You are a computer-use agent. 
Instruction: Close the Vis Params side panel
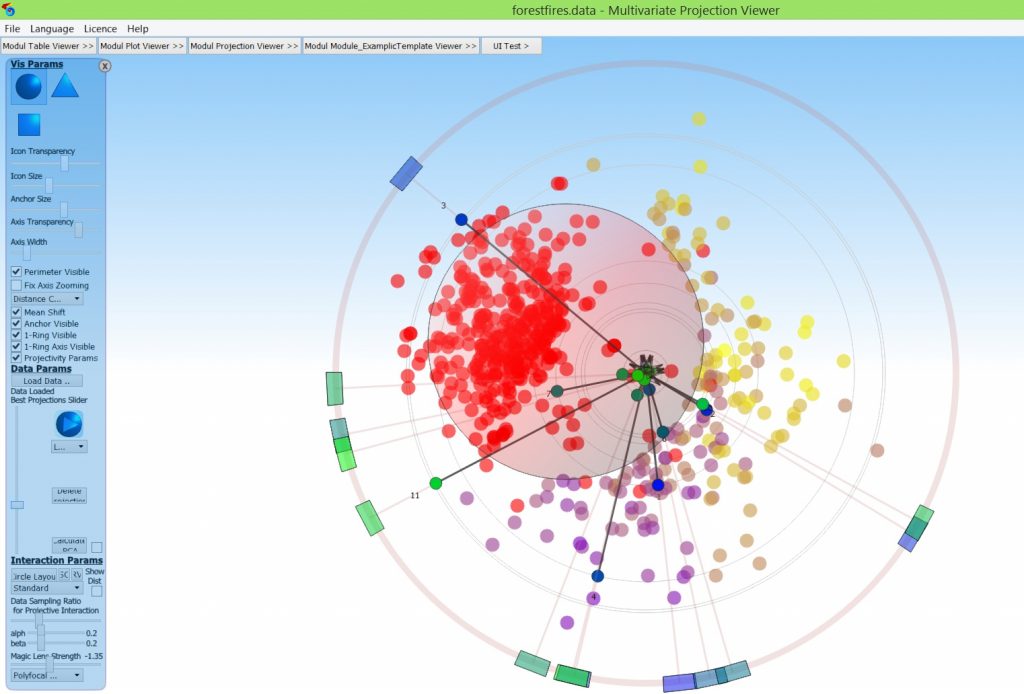(x=105, y=66)
